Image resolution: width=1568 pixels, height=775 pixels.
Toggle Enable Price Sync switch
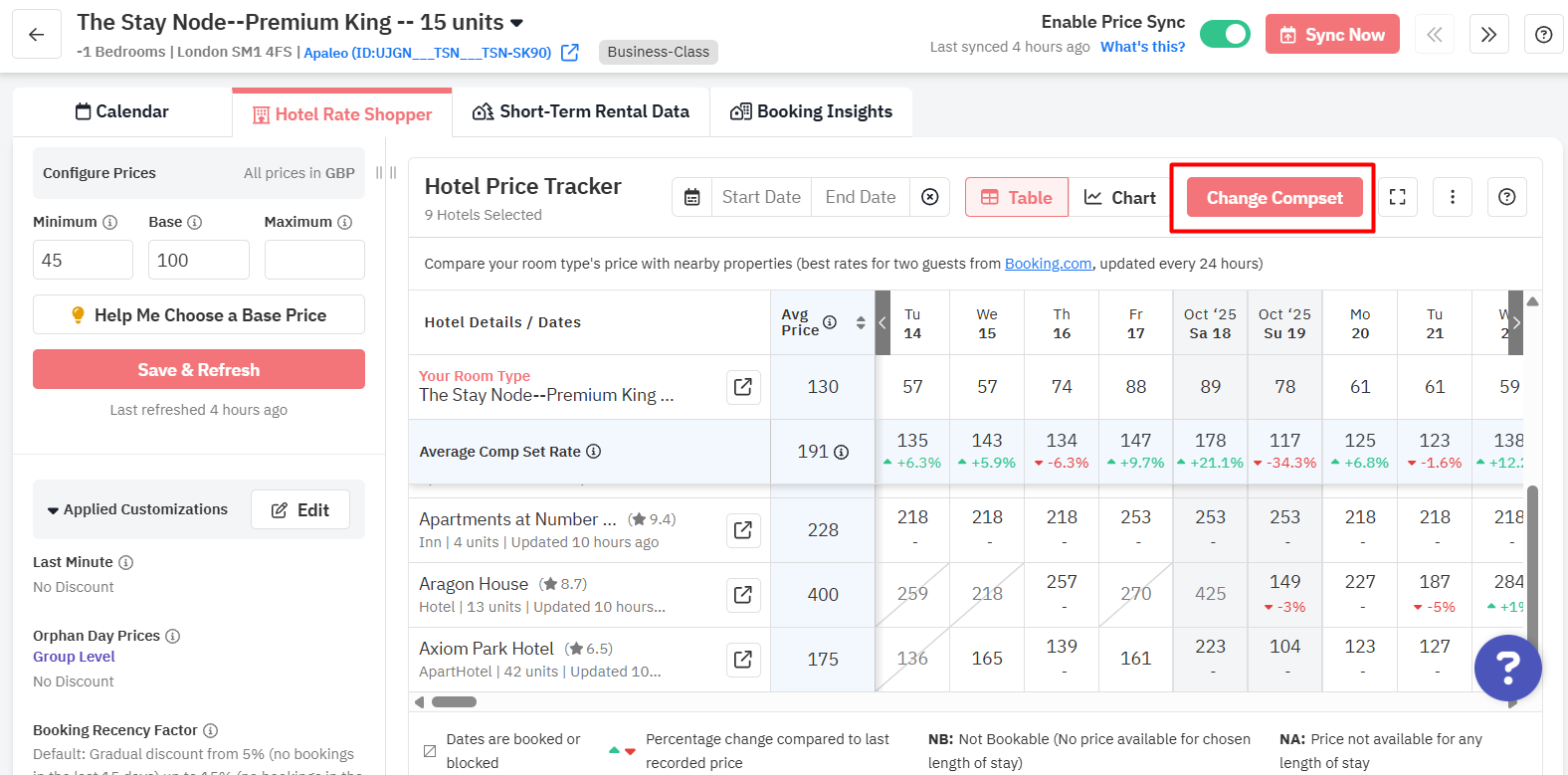pyautogui.click(x=1225, y=35)
